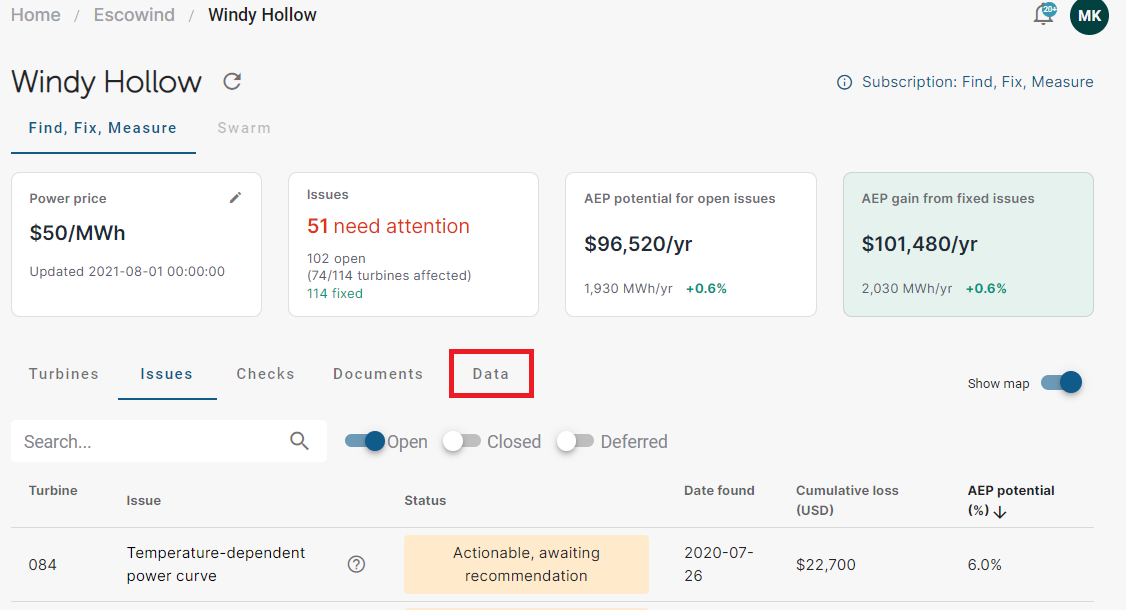Open the Documents tab
Image resolution: width=1126 pixels, height=610 pixels.
[378, 374]
